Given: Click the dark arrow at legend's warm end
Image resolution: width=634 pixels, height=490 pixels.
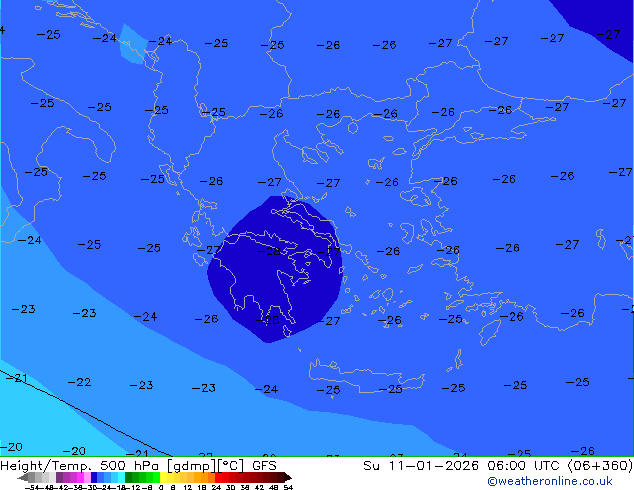Looking at the screenshot, I should point(288,477).
